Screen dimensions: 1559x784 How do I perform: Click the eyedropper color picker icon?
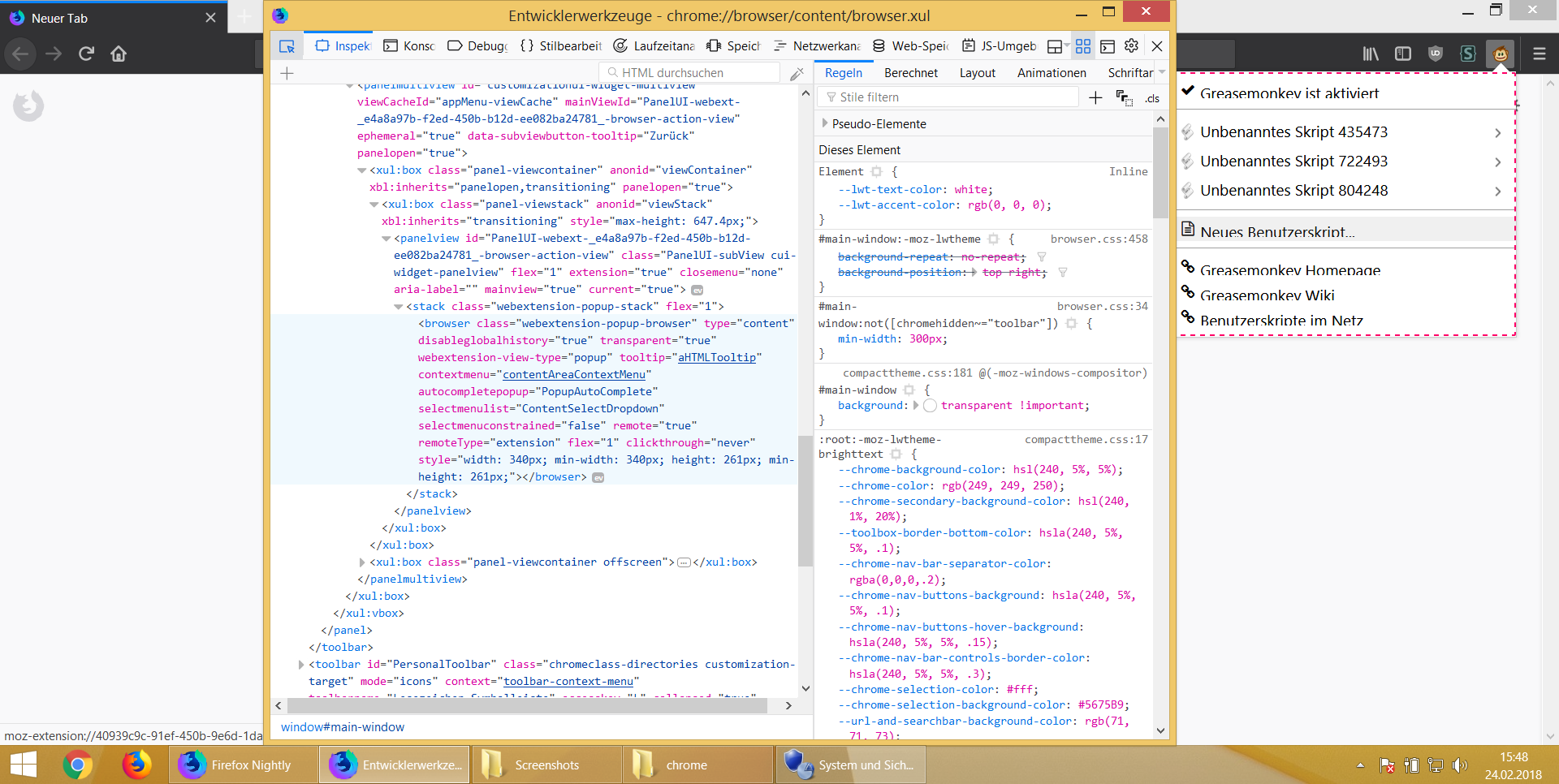797,73
